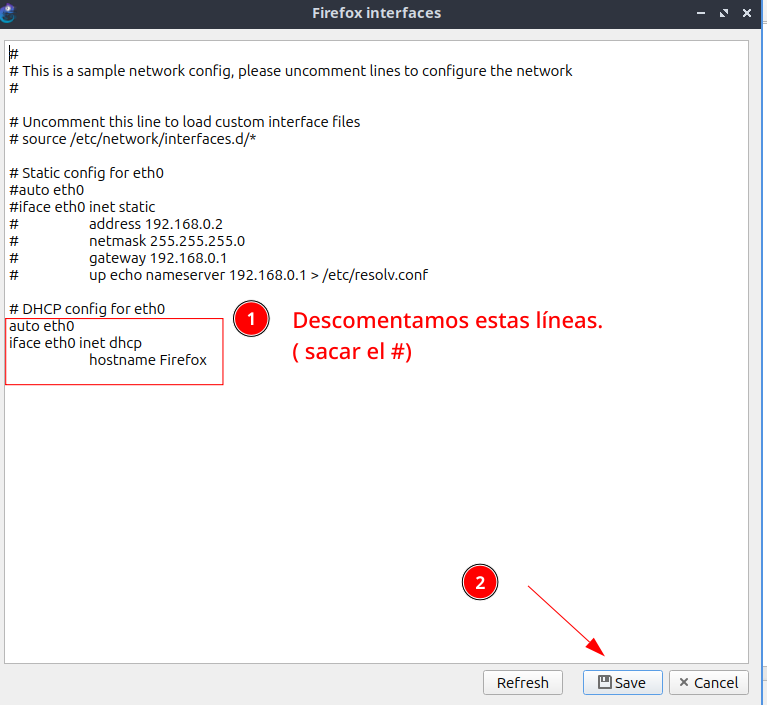Image resolution: width=767 pixels, height=705 pixels.
Task: Click the 'netmask 255.255.255.0' line
Action: (166, 241)
